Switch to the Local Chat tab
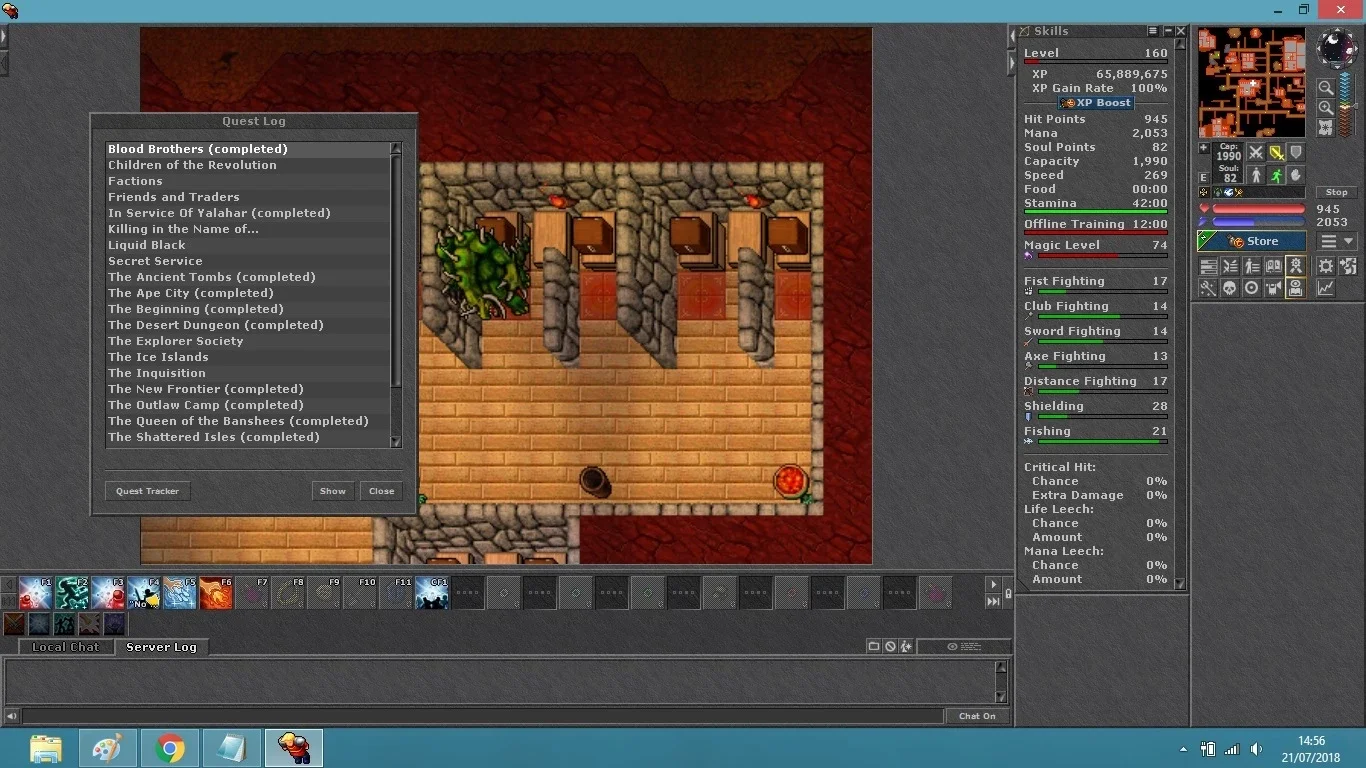This screenshot has width=1366, height=768. (66, 647)
